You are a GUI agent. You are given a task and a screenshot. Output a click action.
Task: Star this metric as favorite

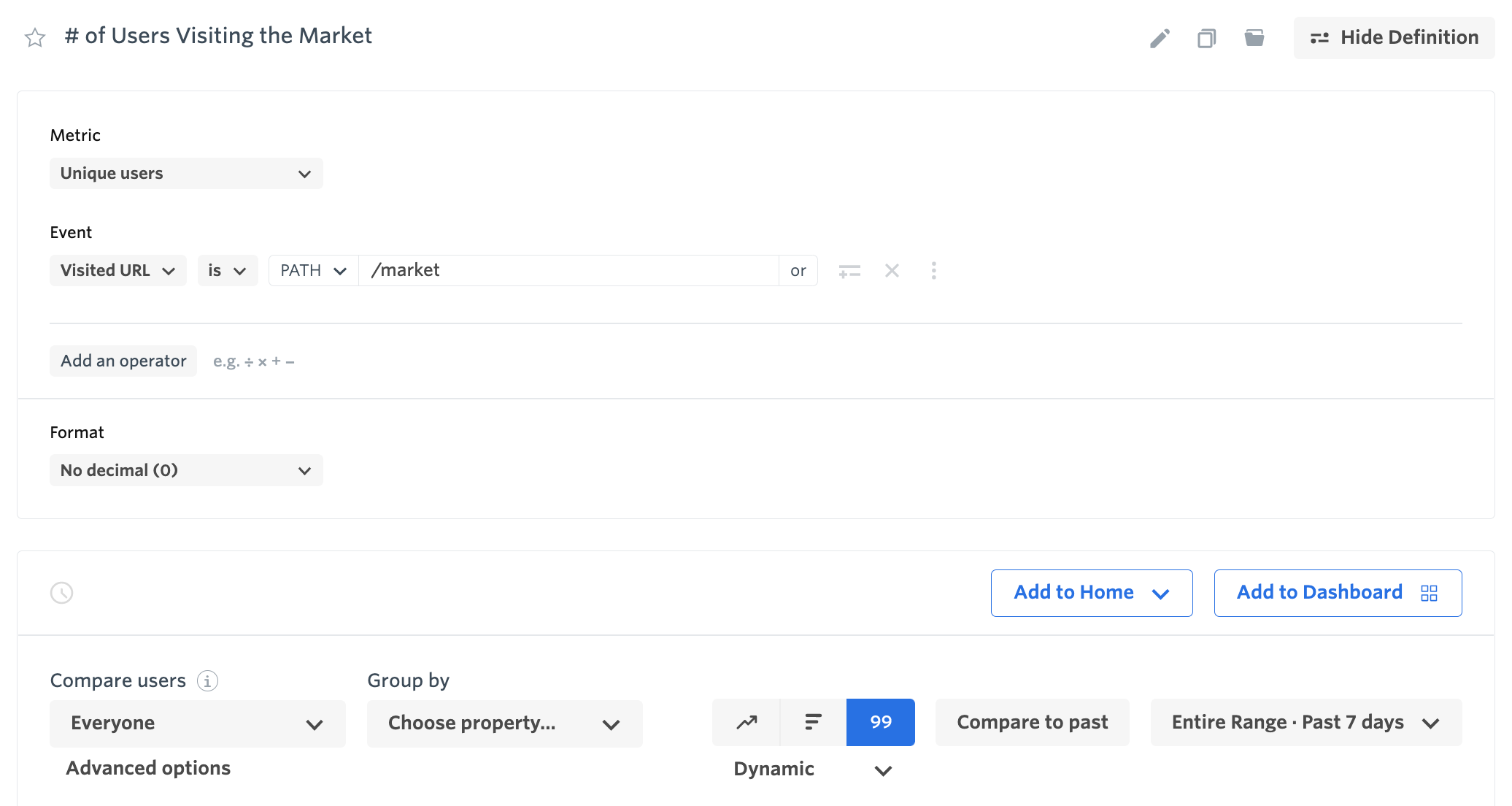pos(35,37)
